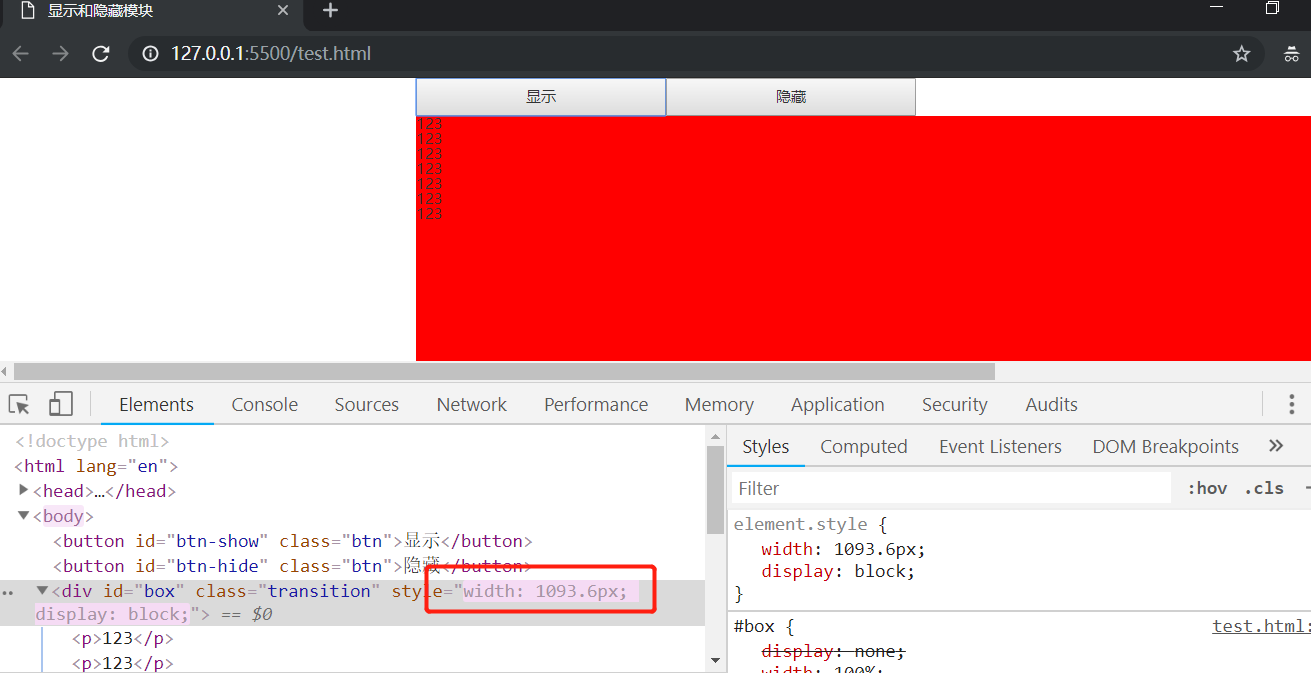Open a new browser tab
This screenshot has height=673, width=1311.
tap(331, 11)
